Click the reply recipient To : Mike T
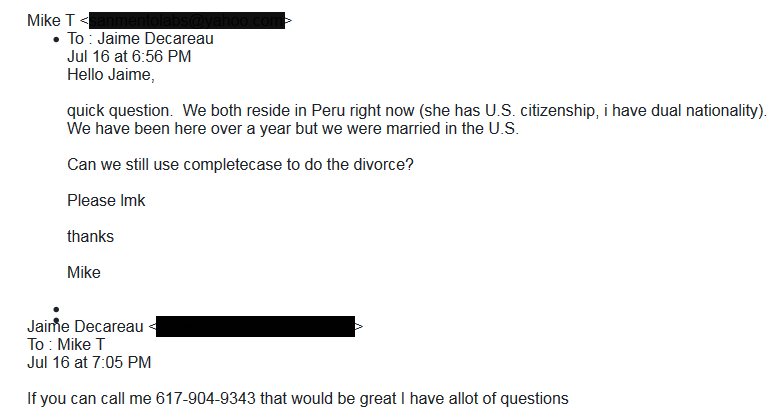This screenshot has height=419, width=779. point(66,344)
